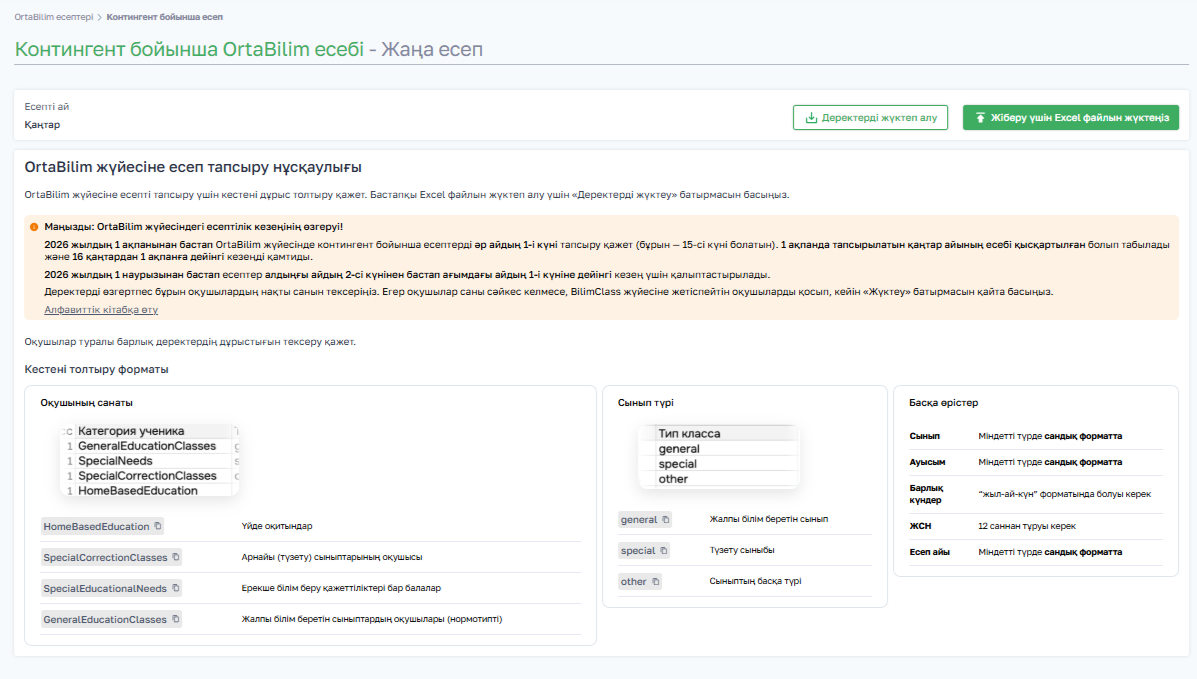
Task: Click Жіберу үшін Excel файлын жүктеңіз button
Action: point(1070,118)
